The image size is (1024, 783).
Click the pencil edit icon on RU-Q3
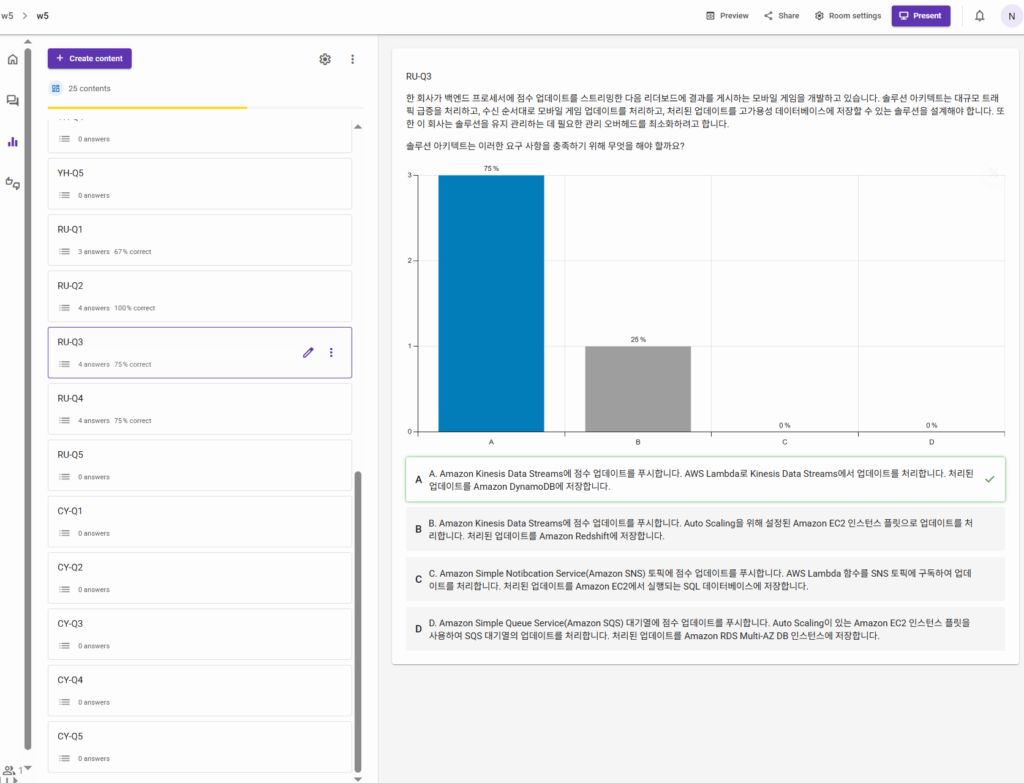click(x=308, y=352)
